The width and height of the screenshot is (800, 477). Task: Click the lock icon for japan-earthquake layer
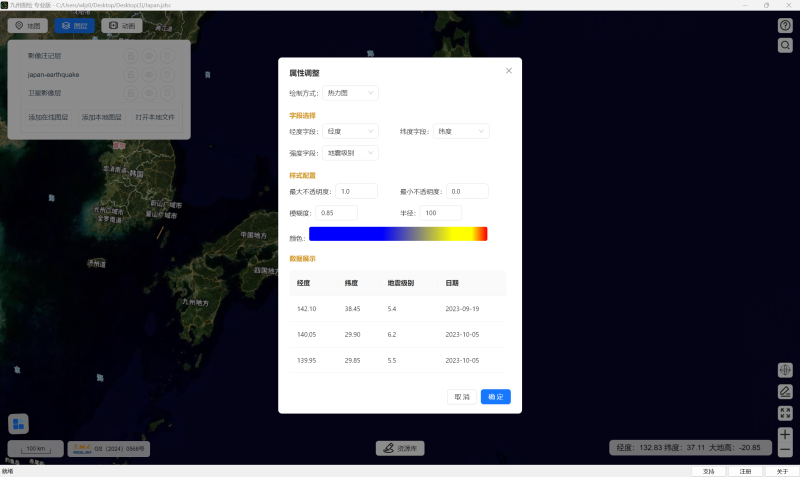131,74
